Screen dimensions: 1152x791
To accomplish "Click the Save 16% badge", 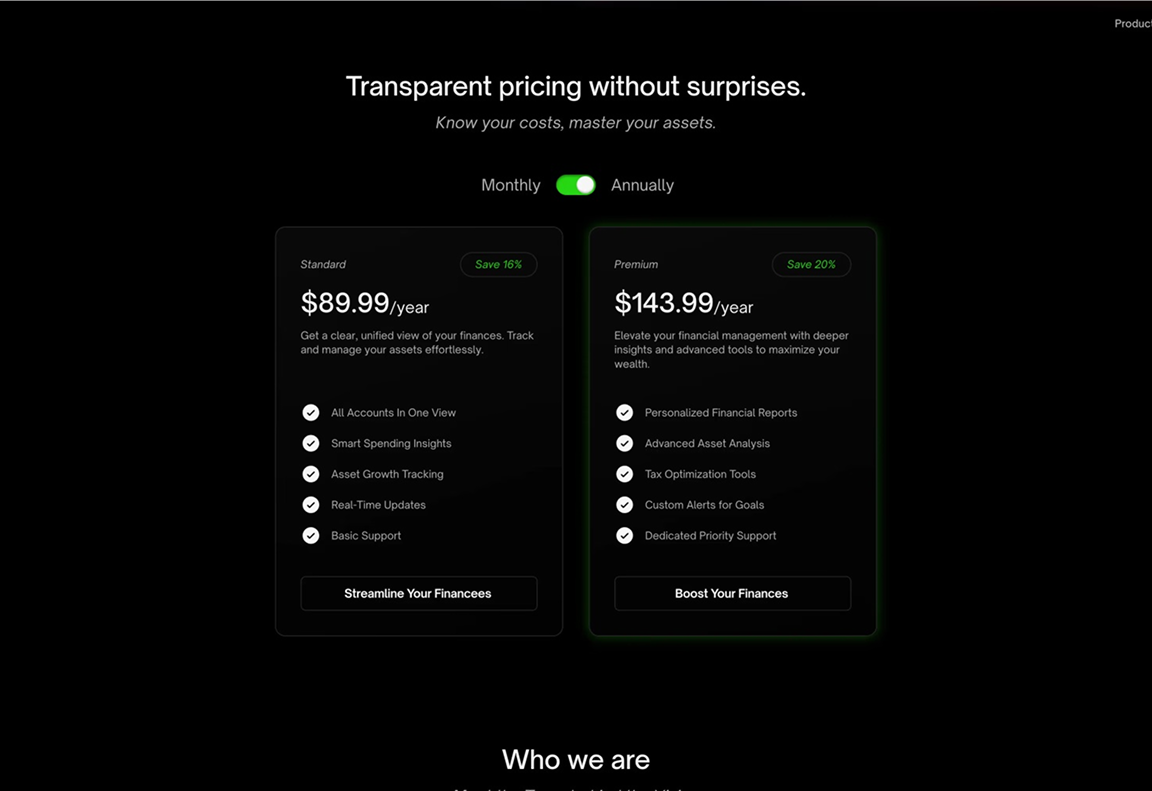I will click(x=498, y=265).
